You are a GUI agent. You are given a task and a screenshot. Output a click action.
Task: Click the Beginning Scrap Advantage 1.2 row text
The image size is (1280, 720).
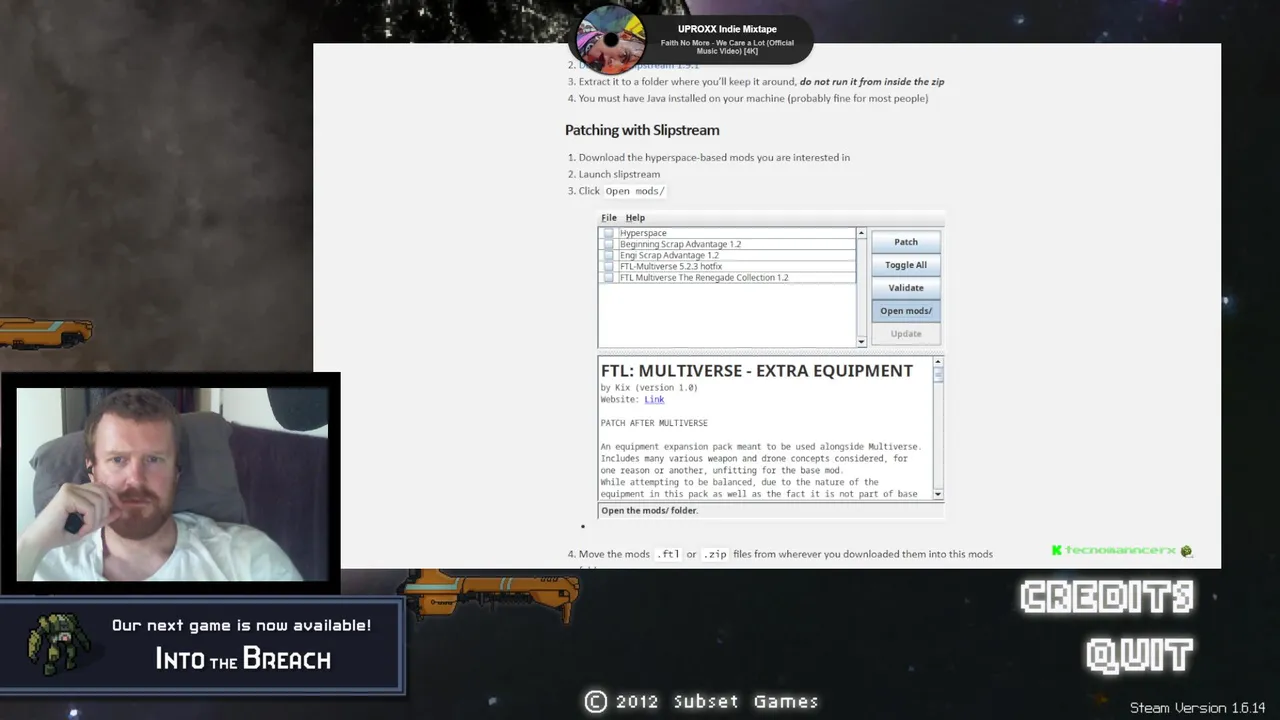[x=680, y=244]
